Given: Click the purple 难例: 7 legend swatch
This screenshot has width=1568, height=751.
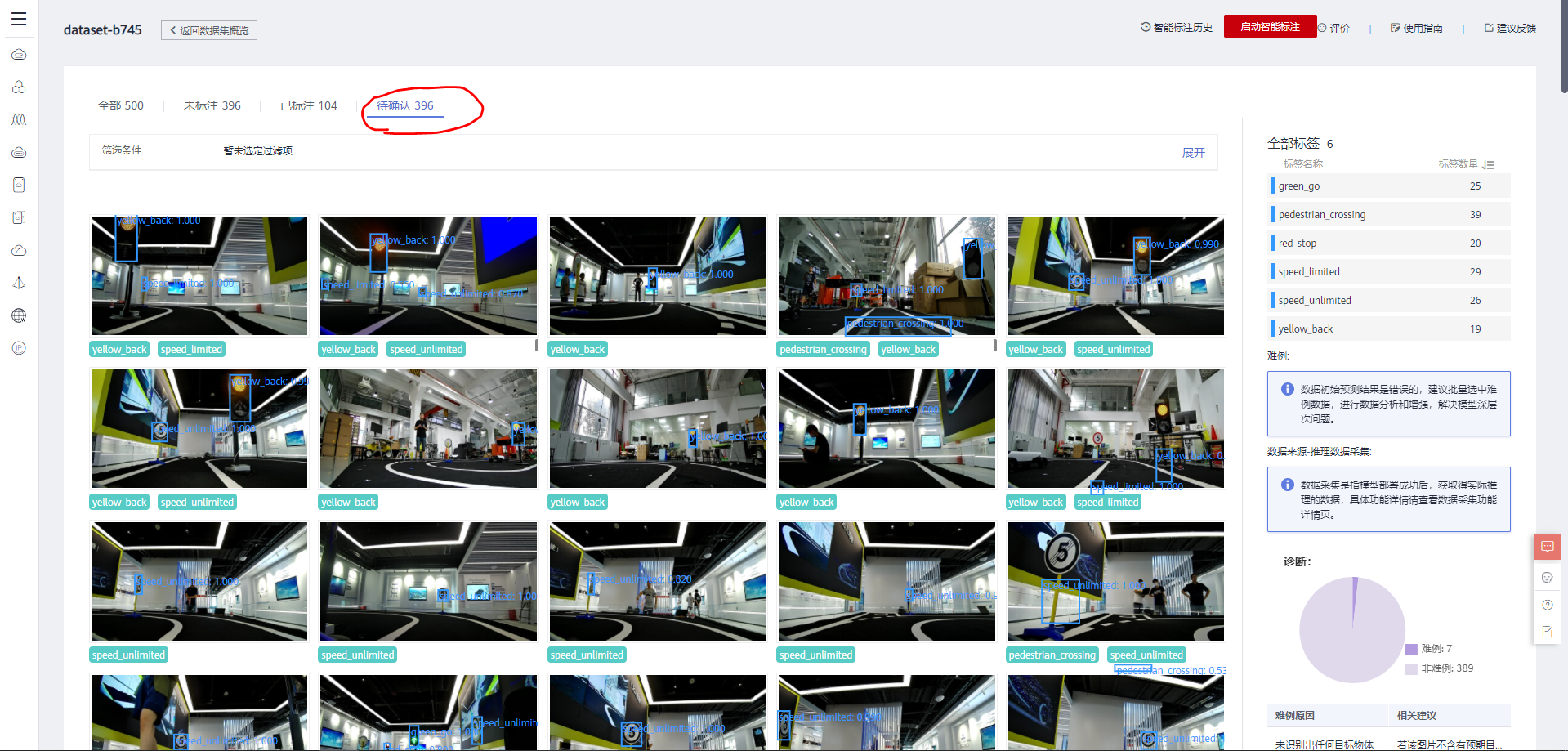Looking at the screenshot, I should pos(1411,649).
